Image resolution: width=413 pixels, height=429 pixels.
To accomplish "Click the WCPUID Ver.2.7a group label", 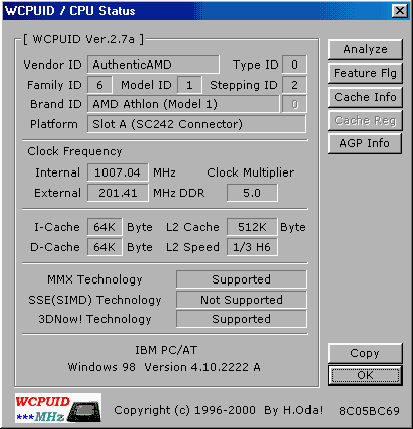I will pos(83,39).
